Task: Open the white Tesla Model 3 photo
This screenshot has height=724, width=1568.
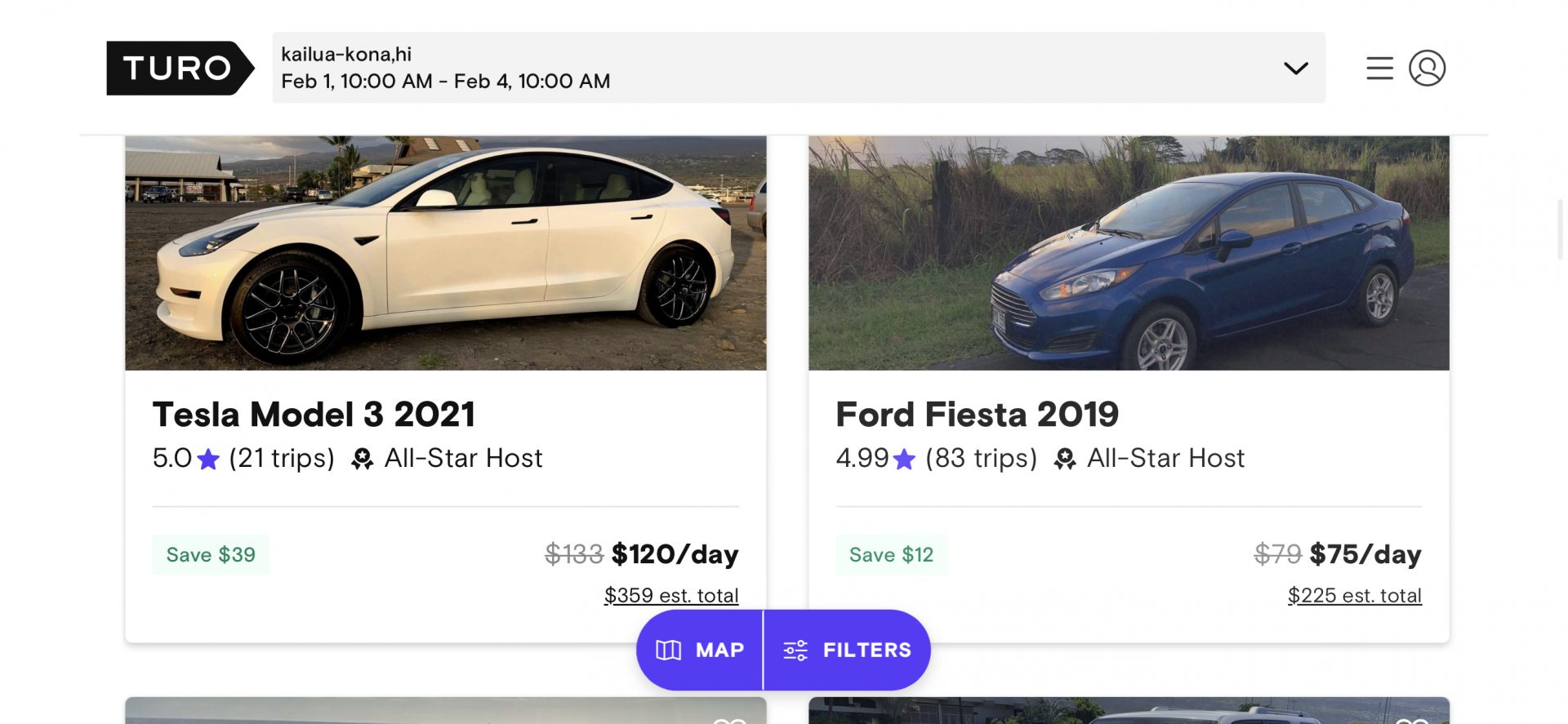Action: [x=445, y=253]
